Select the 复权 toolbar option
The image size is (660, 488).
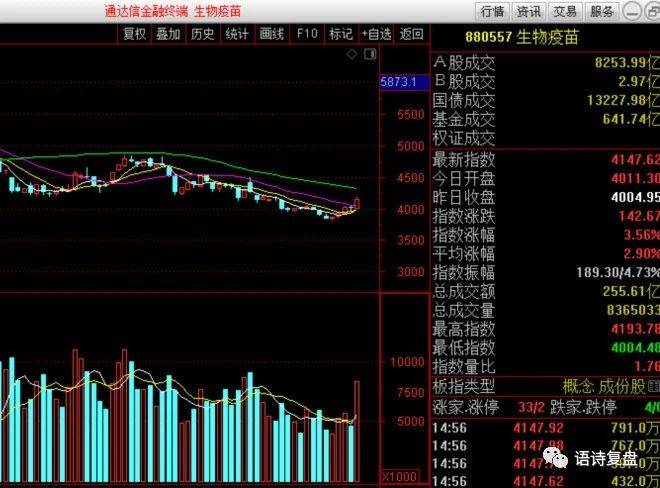[x=135, y=34]
